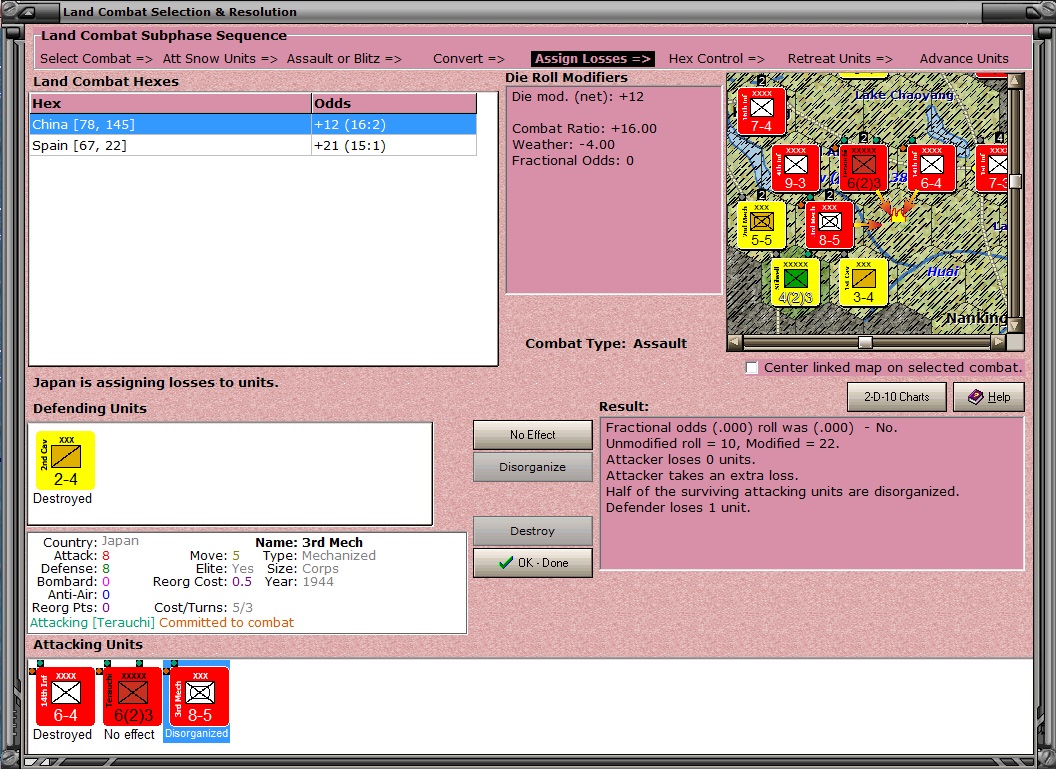The height and width of the screenshot is (769, 1056).
Task: Select the 2nd Cav 2-4 defending unit
Action: tap(65, 461)
